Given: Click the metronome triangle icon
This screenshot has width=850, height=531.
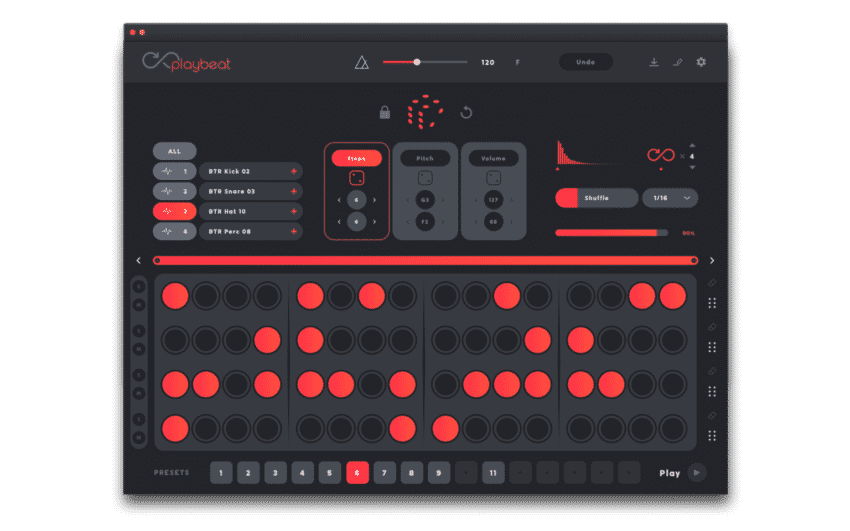Looking at the screenshot, I should (x=362, y=63).
